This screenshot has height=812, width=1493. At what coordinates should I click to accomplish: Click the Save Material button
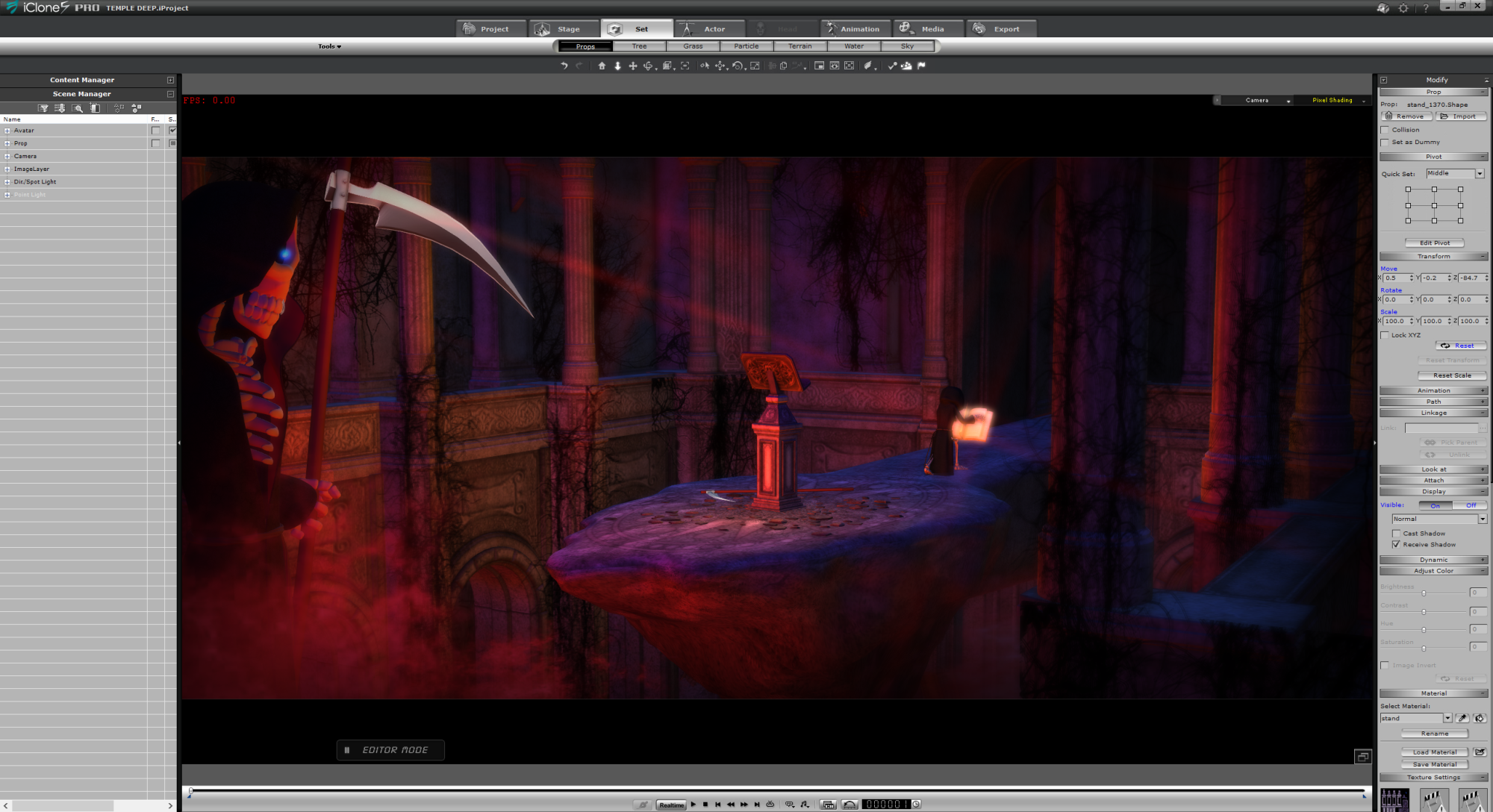click(1434, 764)
